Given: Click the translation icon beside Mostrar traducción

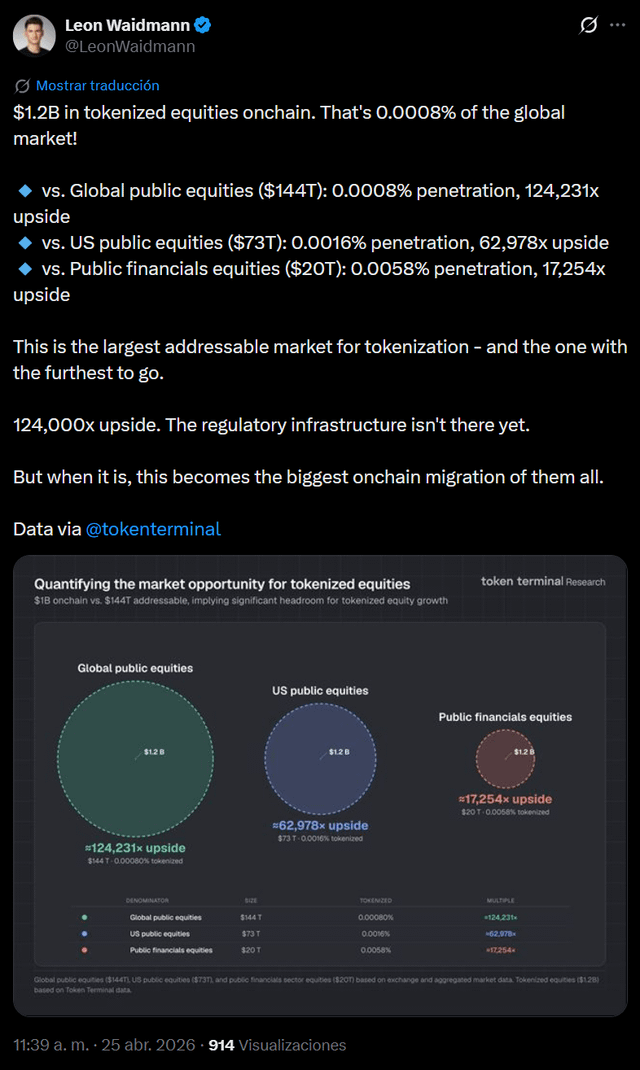Looking at the screenshot, I should (x=22, y=86).
